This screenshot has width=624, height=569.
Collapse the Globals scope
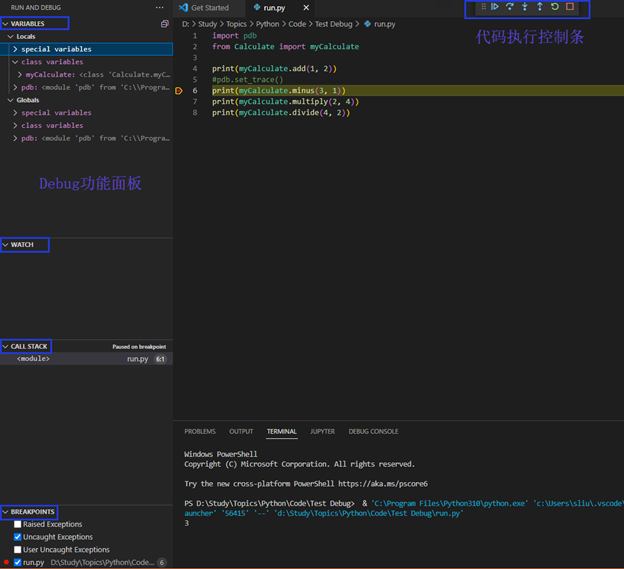point(10,100)
